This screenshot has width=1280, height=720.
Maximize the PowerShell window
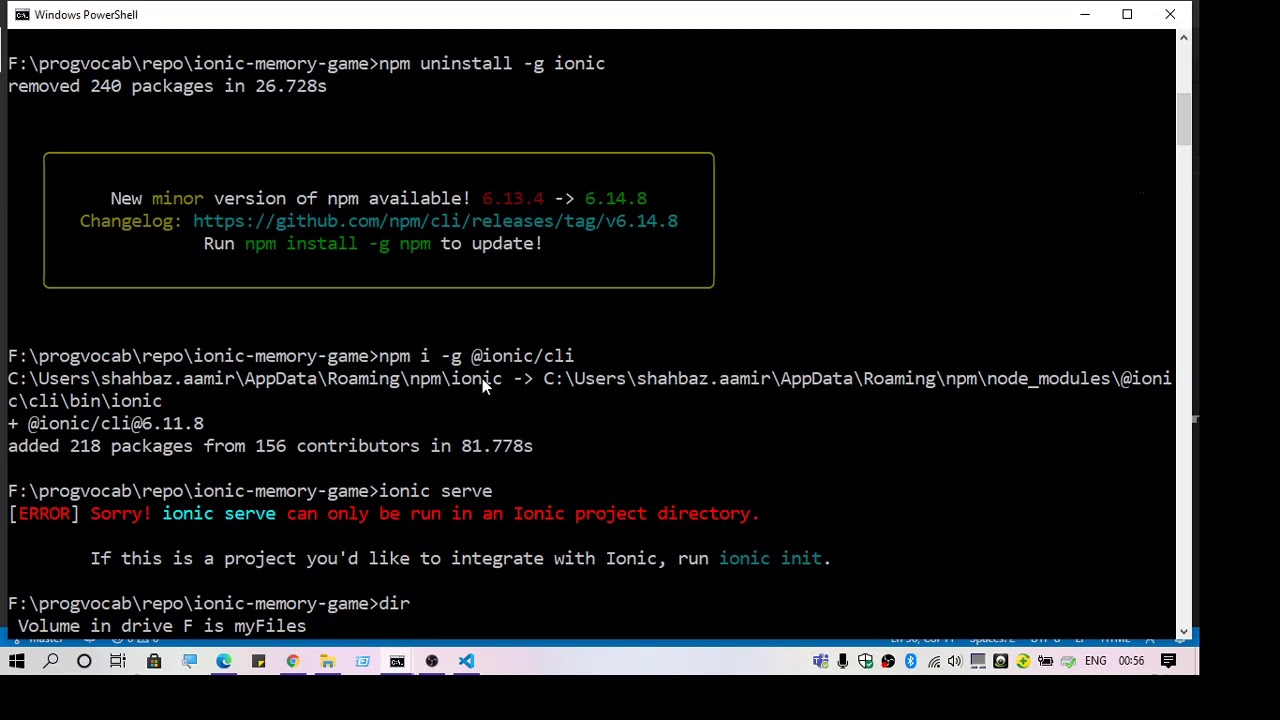(x=1127, y=15)
